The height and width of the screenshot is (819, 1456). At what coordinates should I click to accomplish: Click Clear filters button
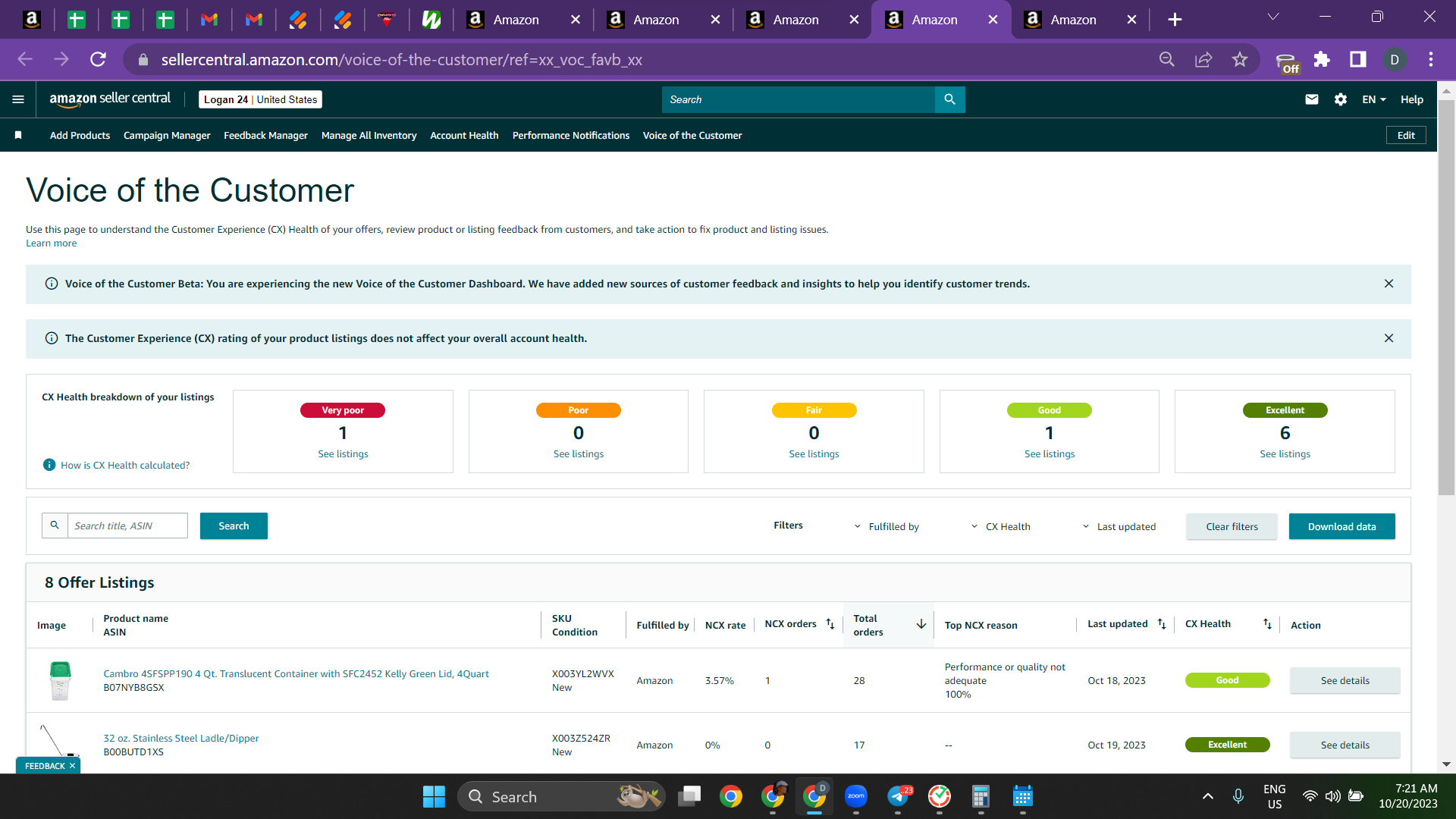pos(1232,526)
